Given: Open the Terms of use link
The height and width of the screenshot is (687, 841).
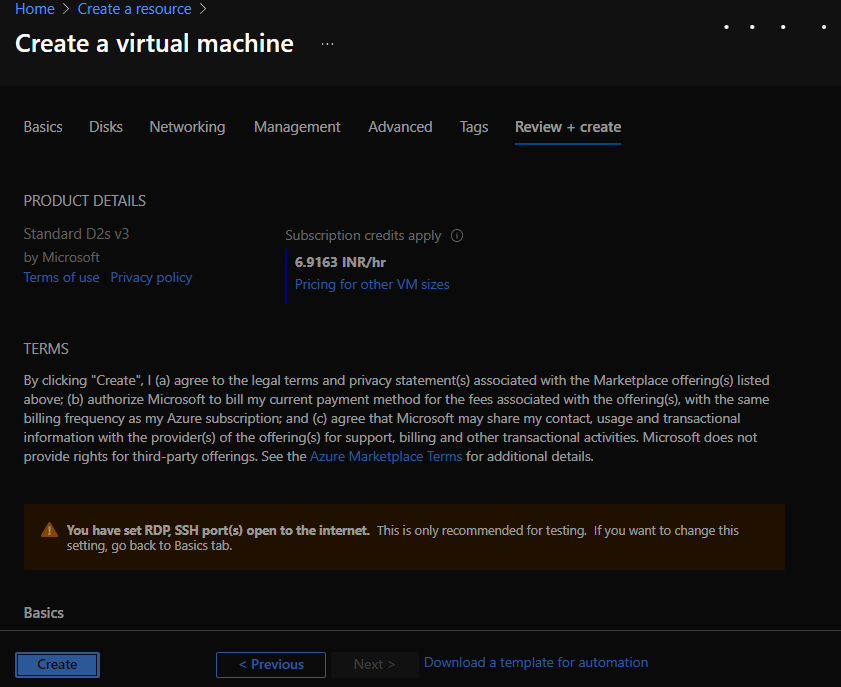Looking at the screenshot, I should (x=61, y=277).
